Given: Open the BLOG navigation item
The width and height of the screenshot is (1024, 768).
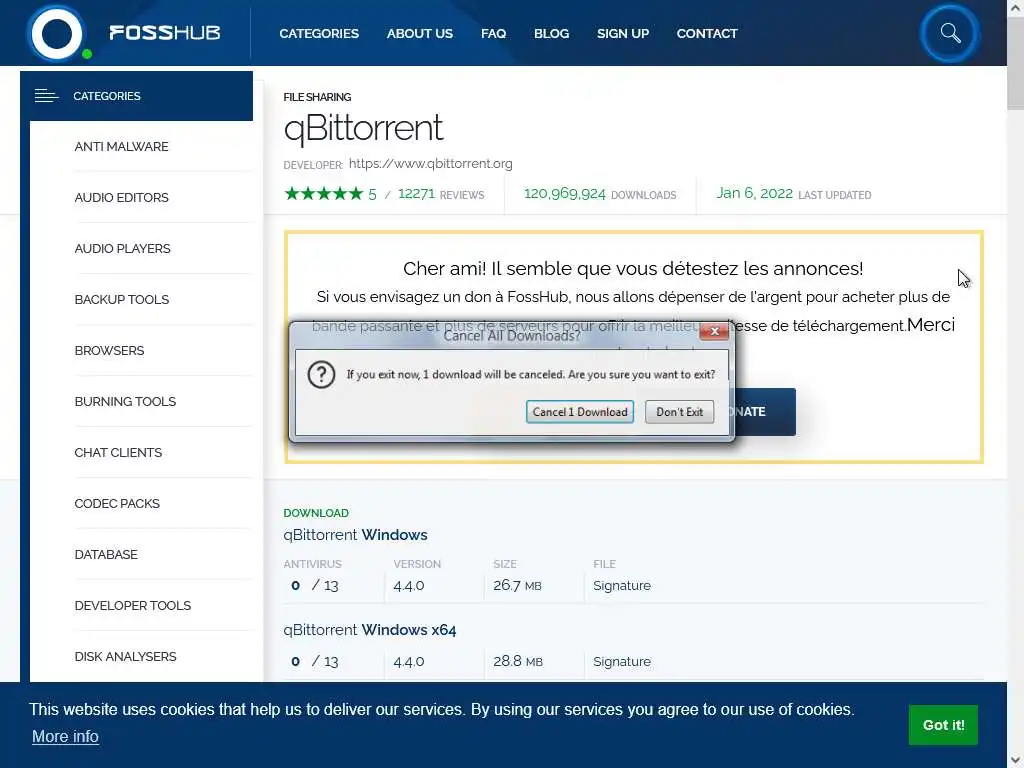Looking at the screenshot, I should pos(551,33).
